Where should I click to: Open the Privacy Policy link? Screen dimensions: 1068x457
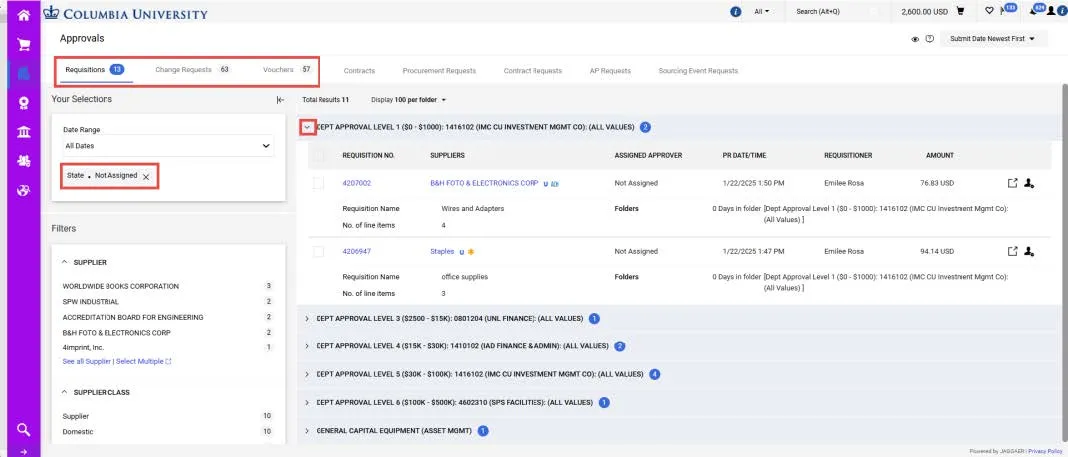pyautogui.click(x=1045, y=452)
